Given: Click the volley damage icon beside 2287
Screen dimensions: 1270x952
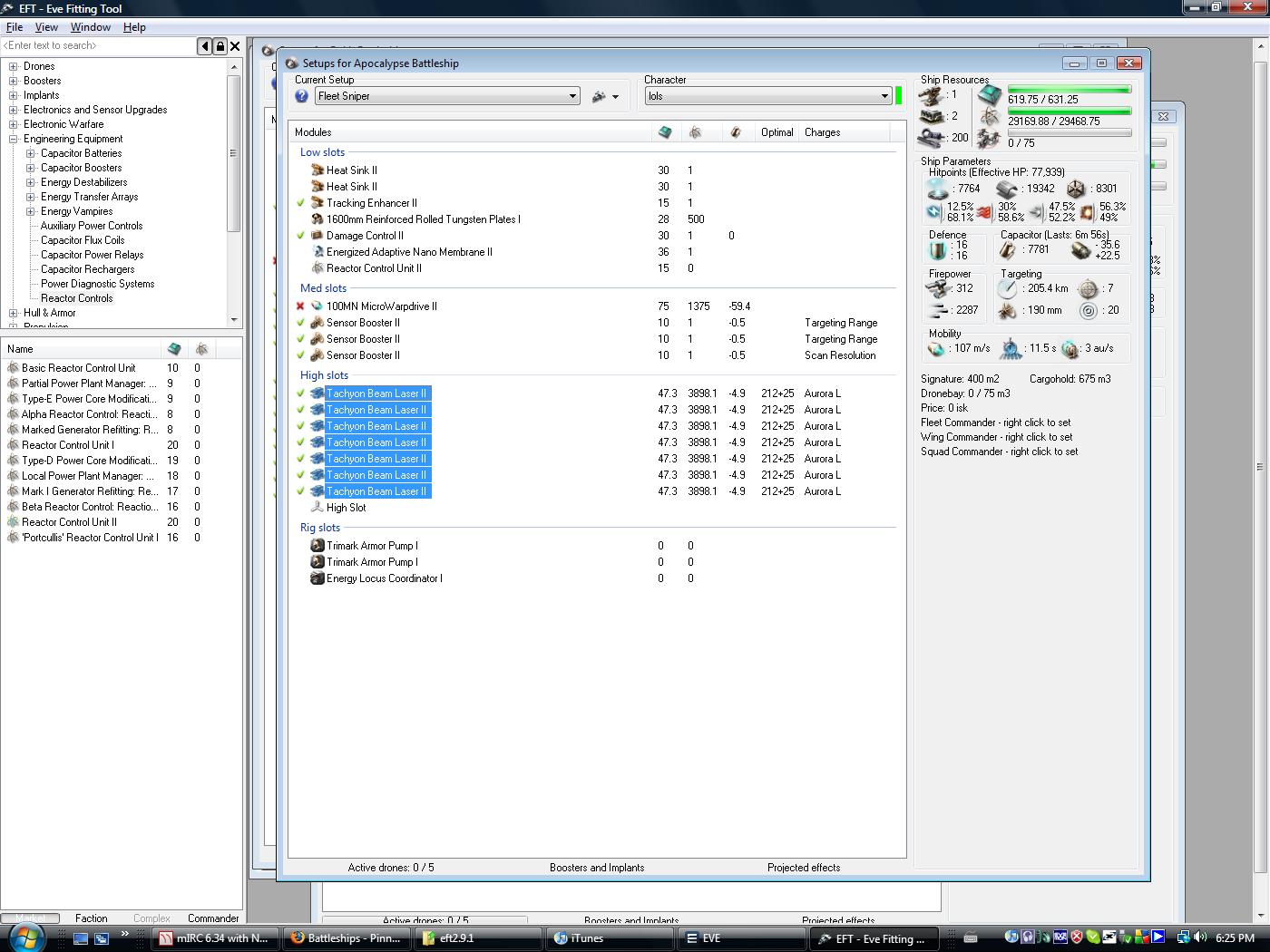Looking at the screenshot, I should point(937,311).
